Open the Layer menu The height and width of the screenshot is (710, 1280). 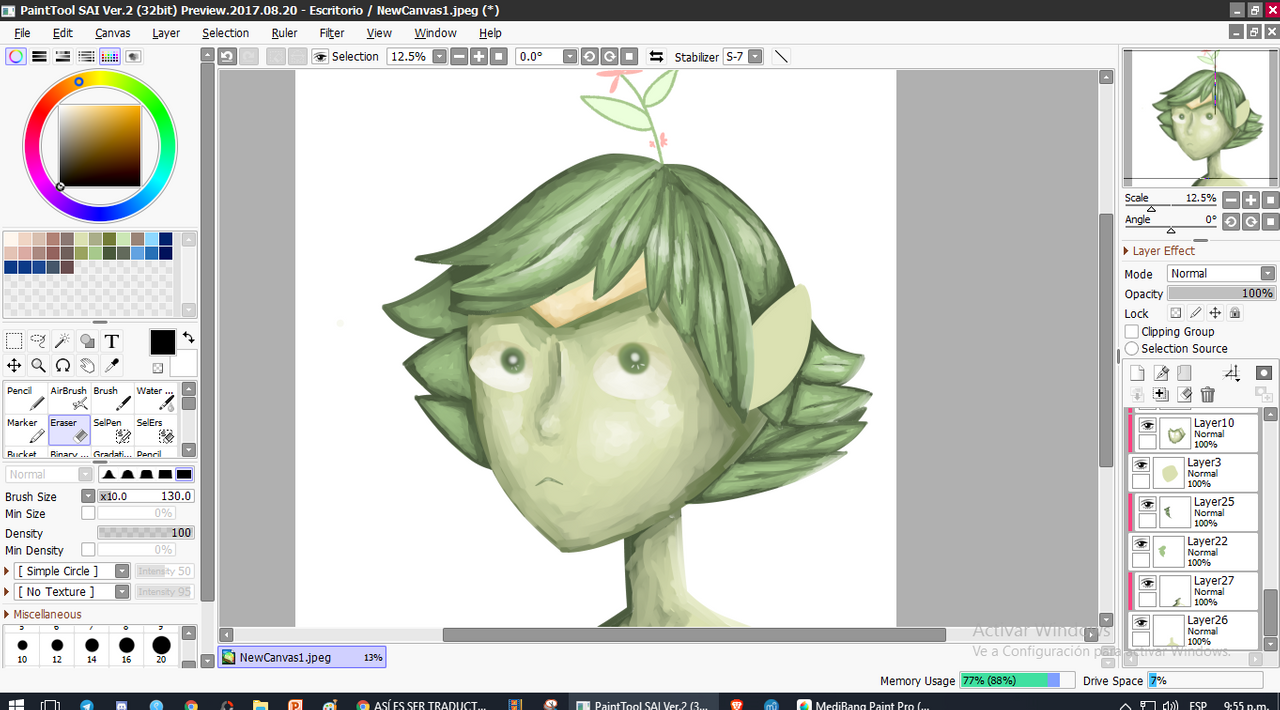click(x=166, y=33)
